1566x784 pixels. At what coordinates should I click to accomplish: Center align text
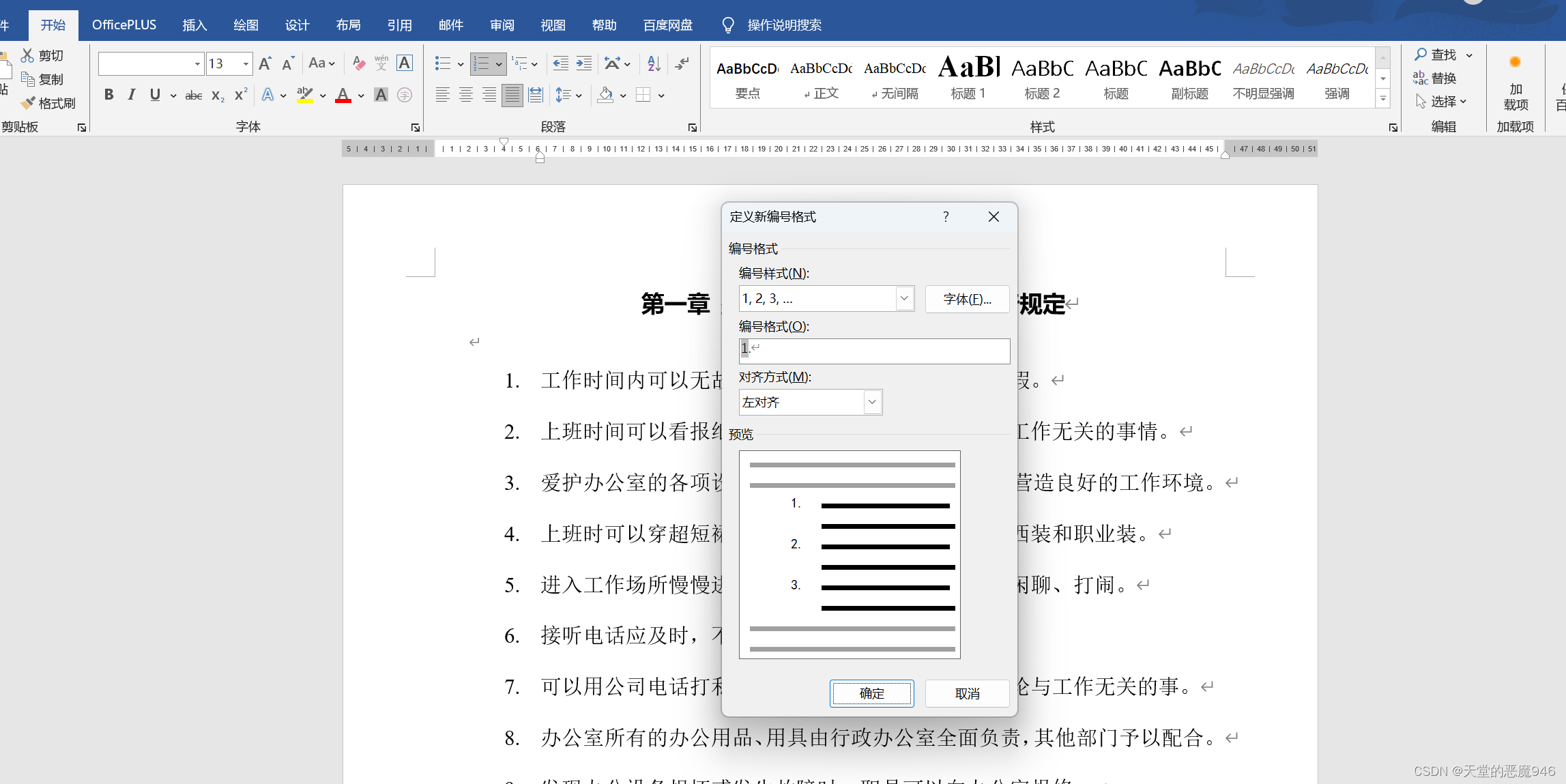point(466,95)
